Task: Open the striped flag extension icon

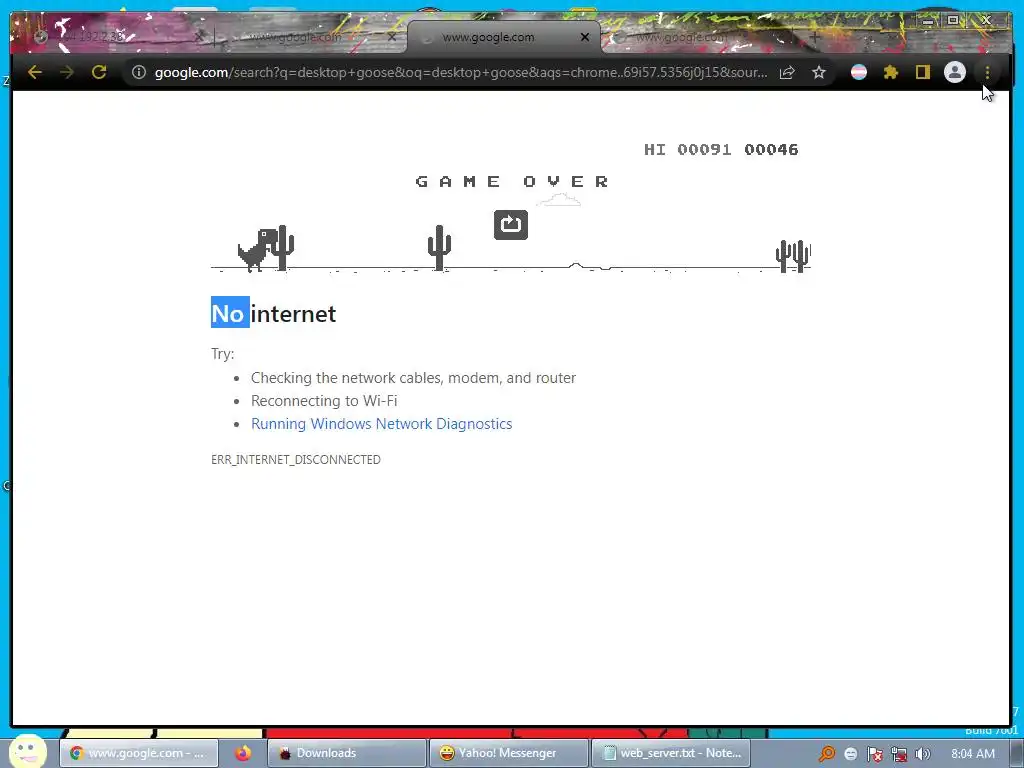Action: point(859,72)
